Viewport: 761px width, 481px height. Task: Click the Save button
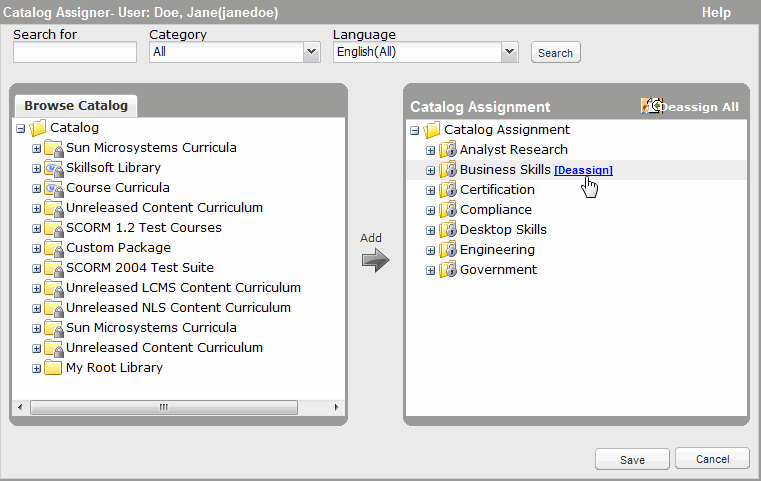632,459
